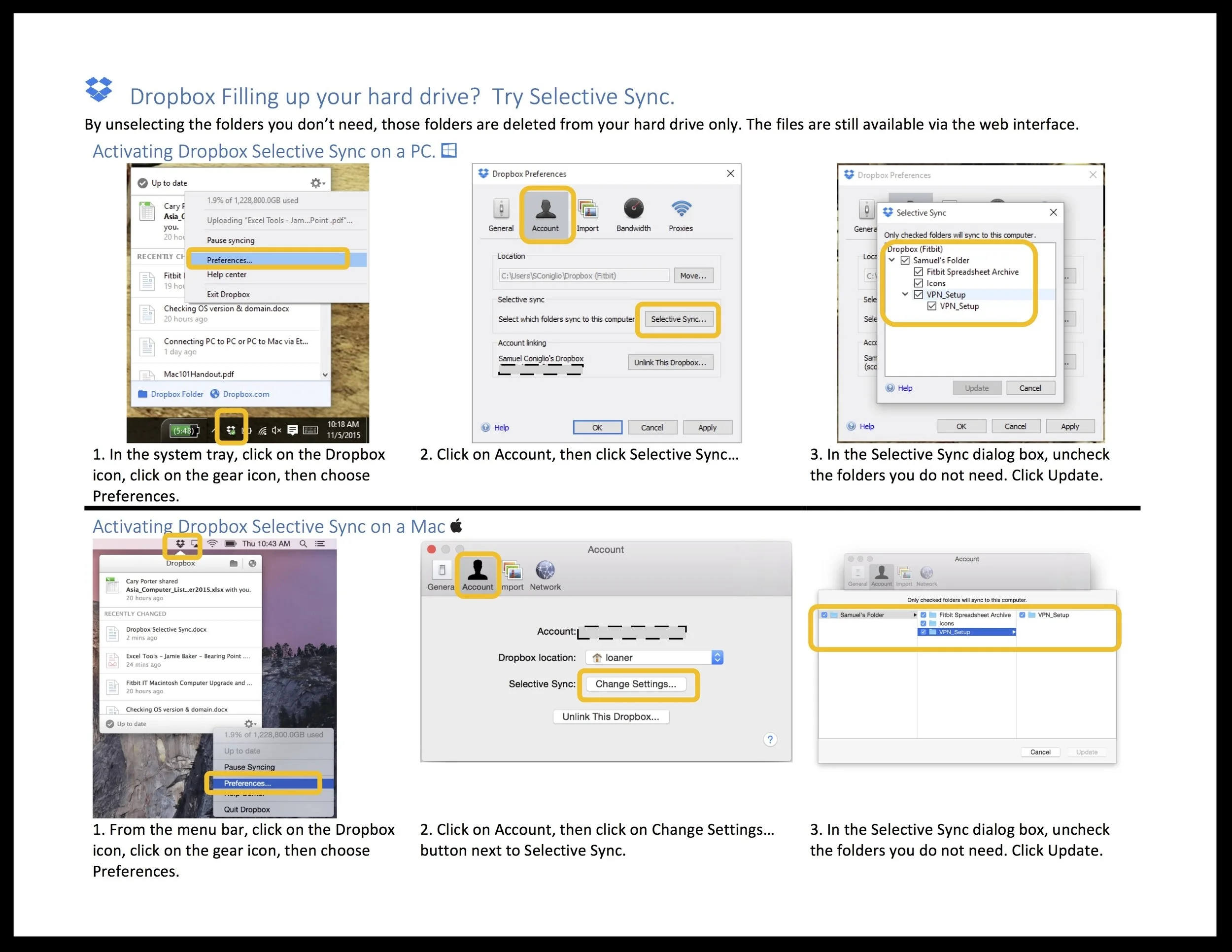Click the muted volume icon in the Windows tray
The width and height of the screenshot is (1232, 952).
276,430
